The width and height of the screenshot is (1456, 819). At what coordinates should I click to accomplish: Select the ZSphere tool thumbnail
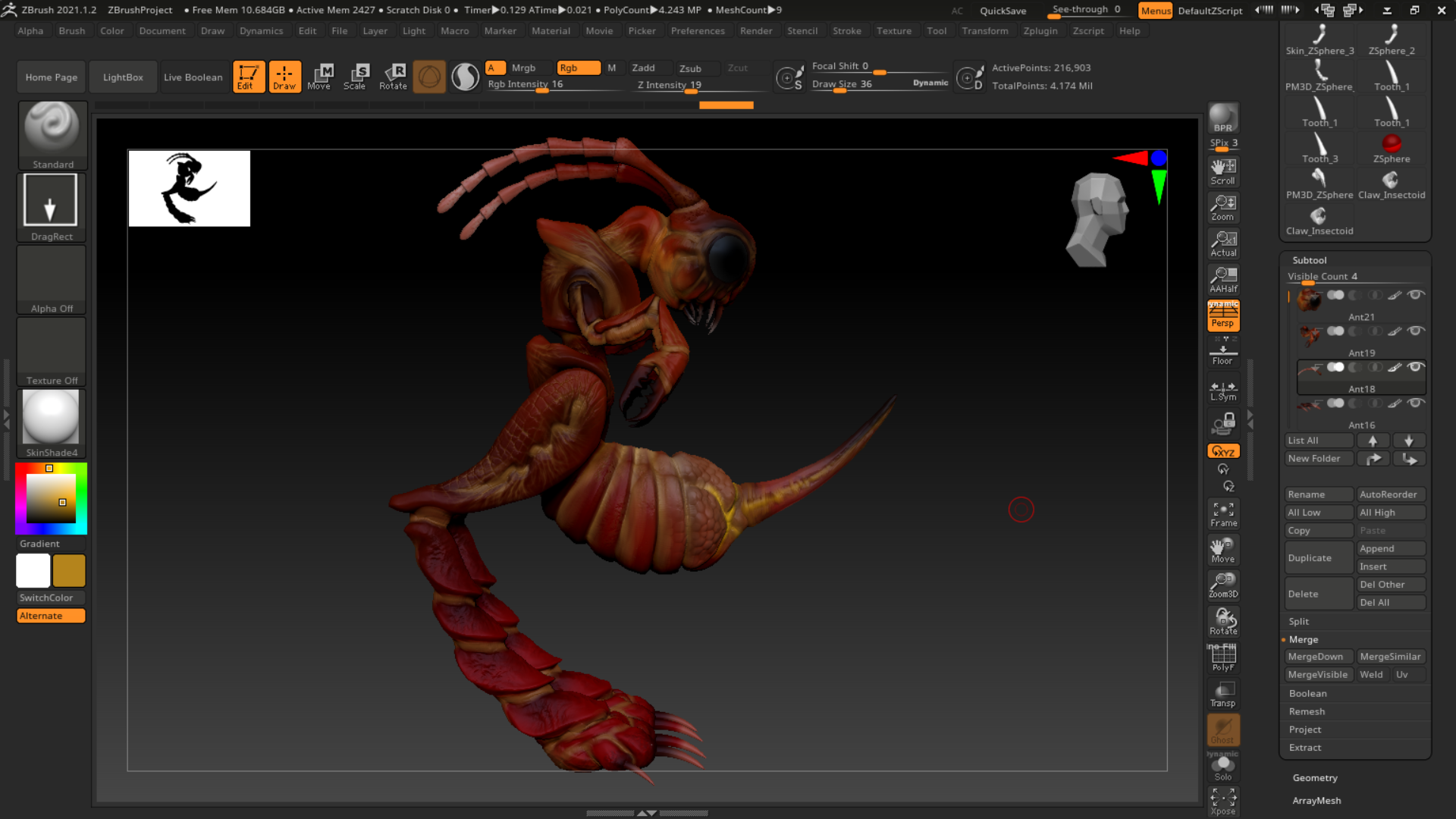pyautogui.click(x=1391, y=144)
